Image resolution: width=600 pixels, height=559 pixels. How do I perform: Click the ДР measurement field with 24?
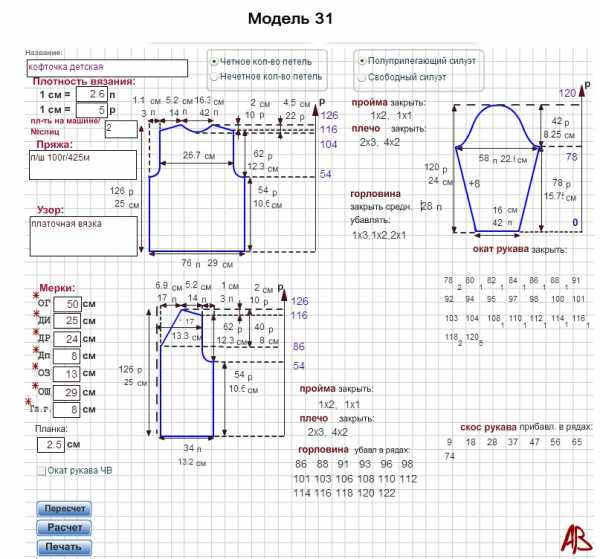coord(67,338)
